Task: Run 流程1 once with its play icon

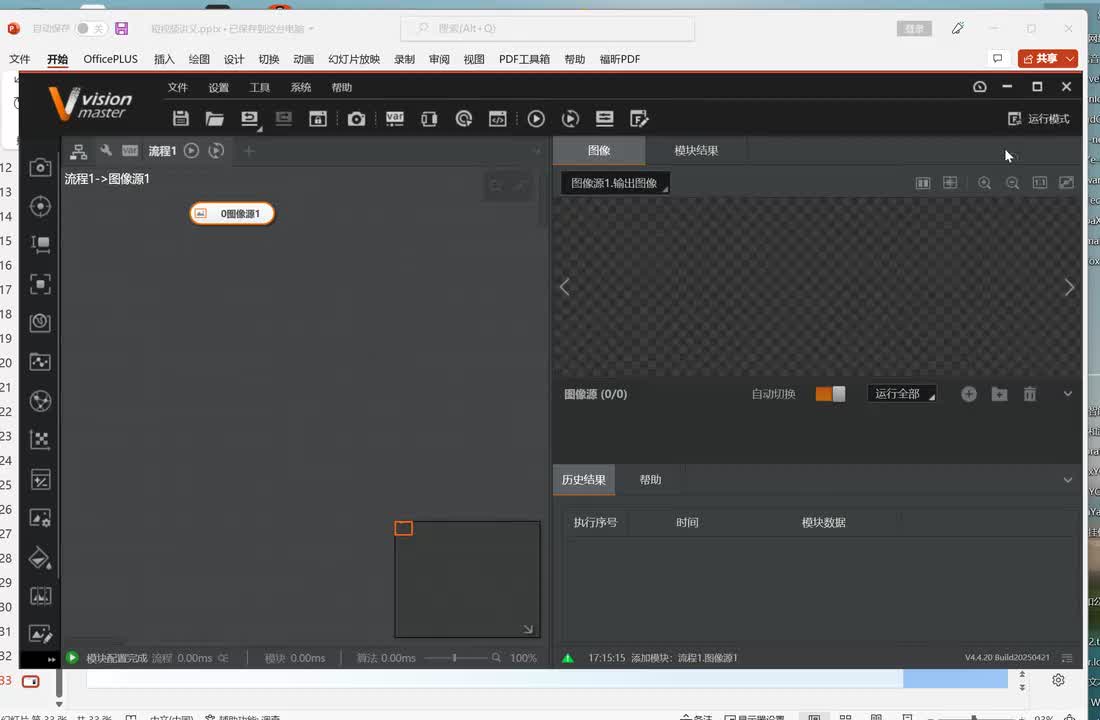Action: [x=192, y=150]
